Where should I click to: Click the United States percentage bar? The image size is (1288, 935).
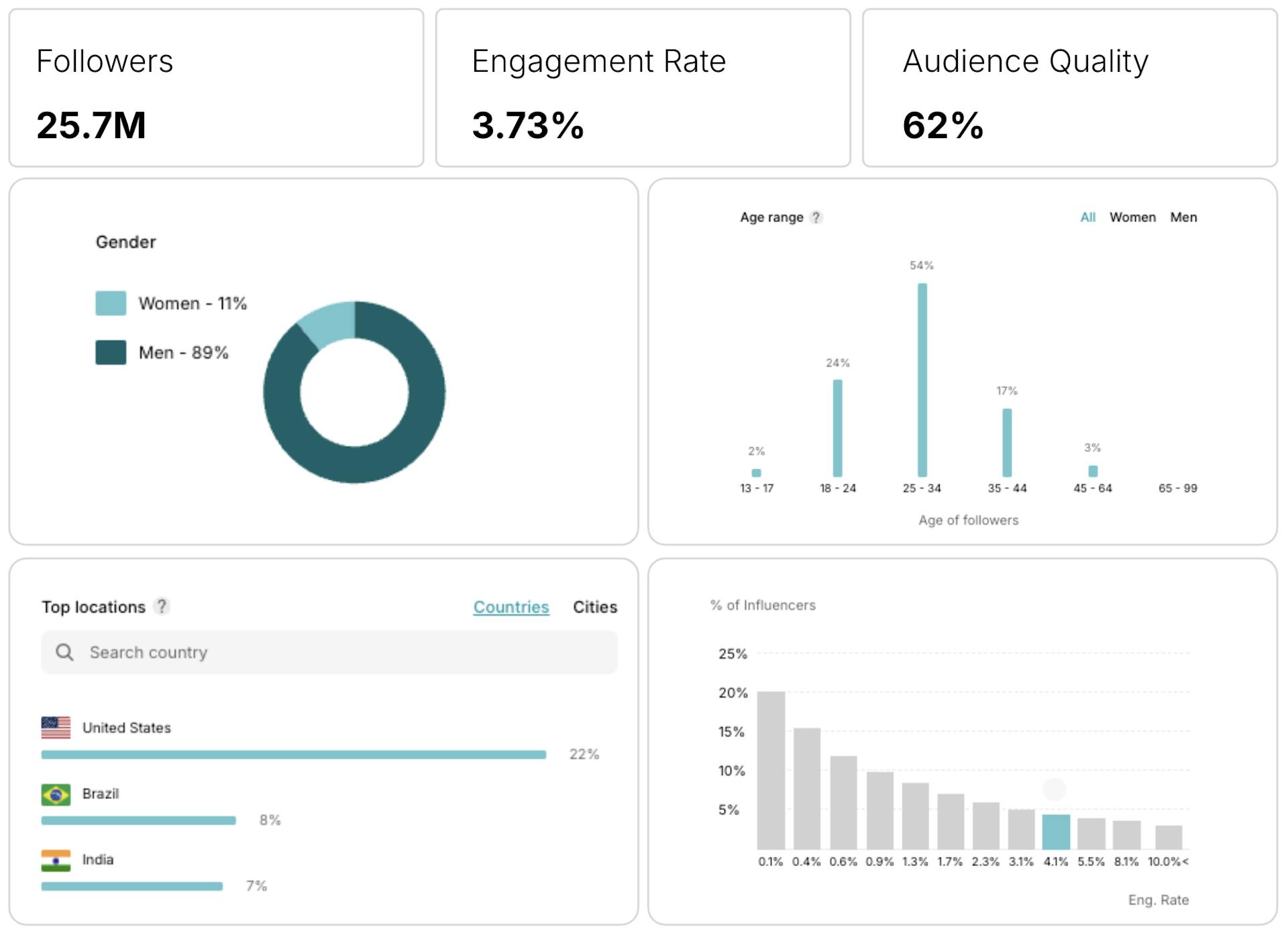[x=293, y=755]
